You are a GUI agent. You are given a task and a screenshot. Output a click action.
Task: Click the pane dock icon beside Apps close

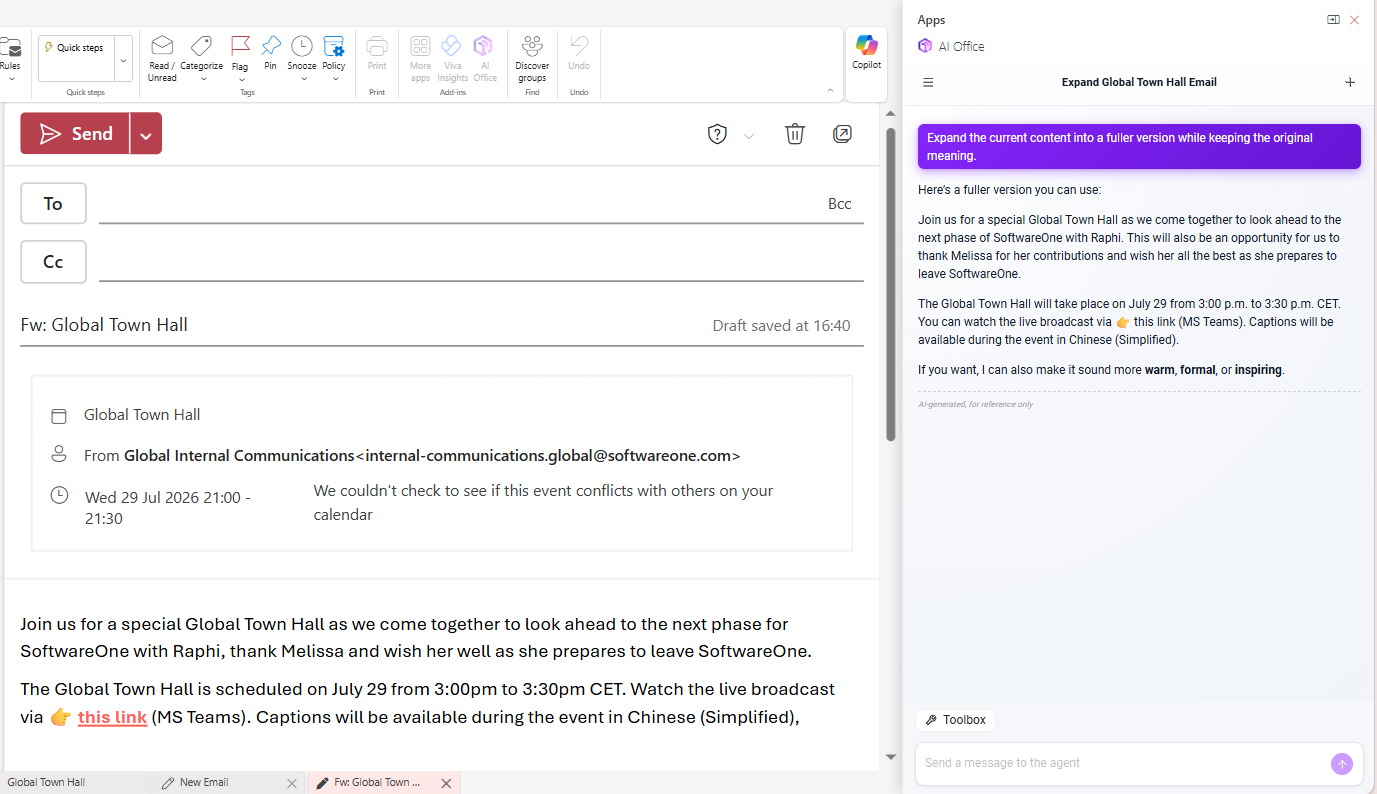pos(1333,19)
